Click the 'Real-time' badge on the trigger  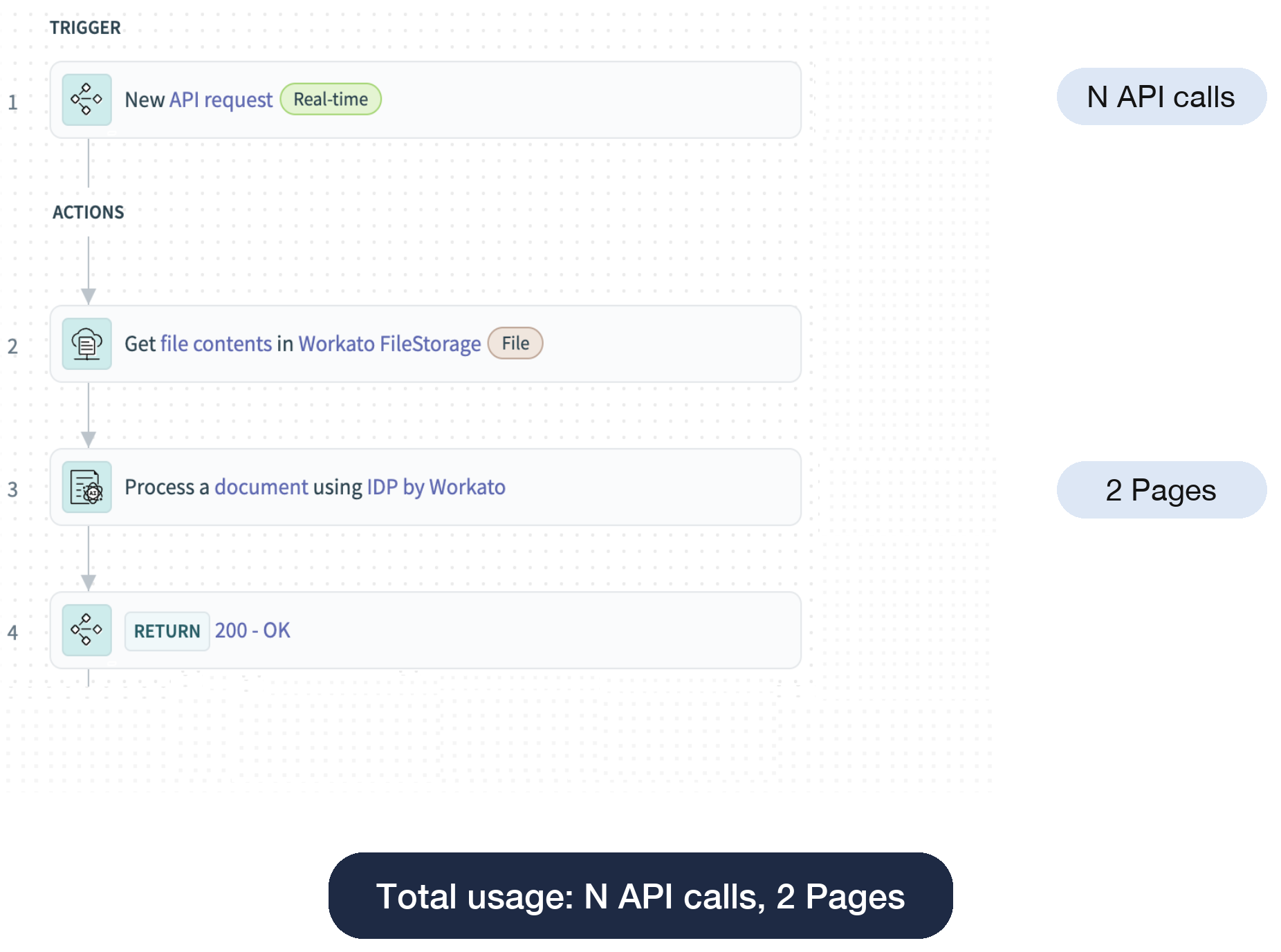pos(331,100)
